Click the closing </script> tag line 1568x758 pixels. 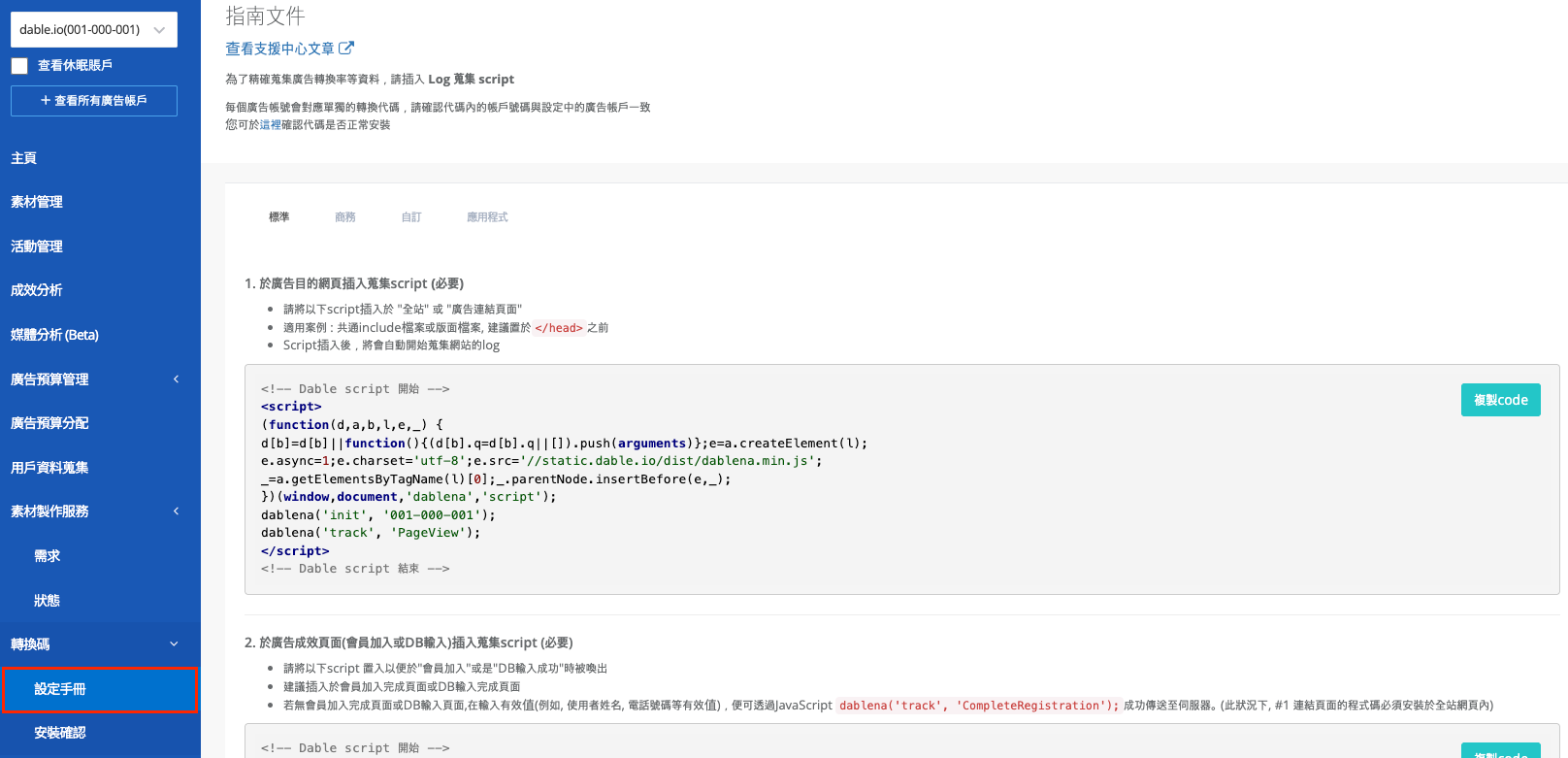295,551
